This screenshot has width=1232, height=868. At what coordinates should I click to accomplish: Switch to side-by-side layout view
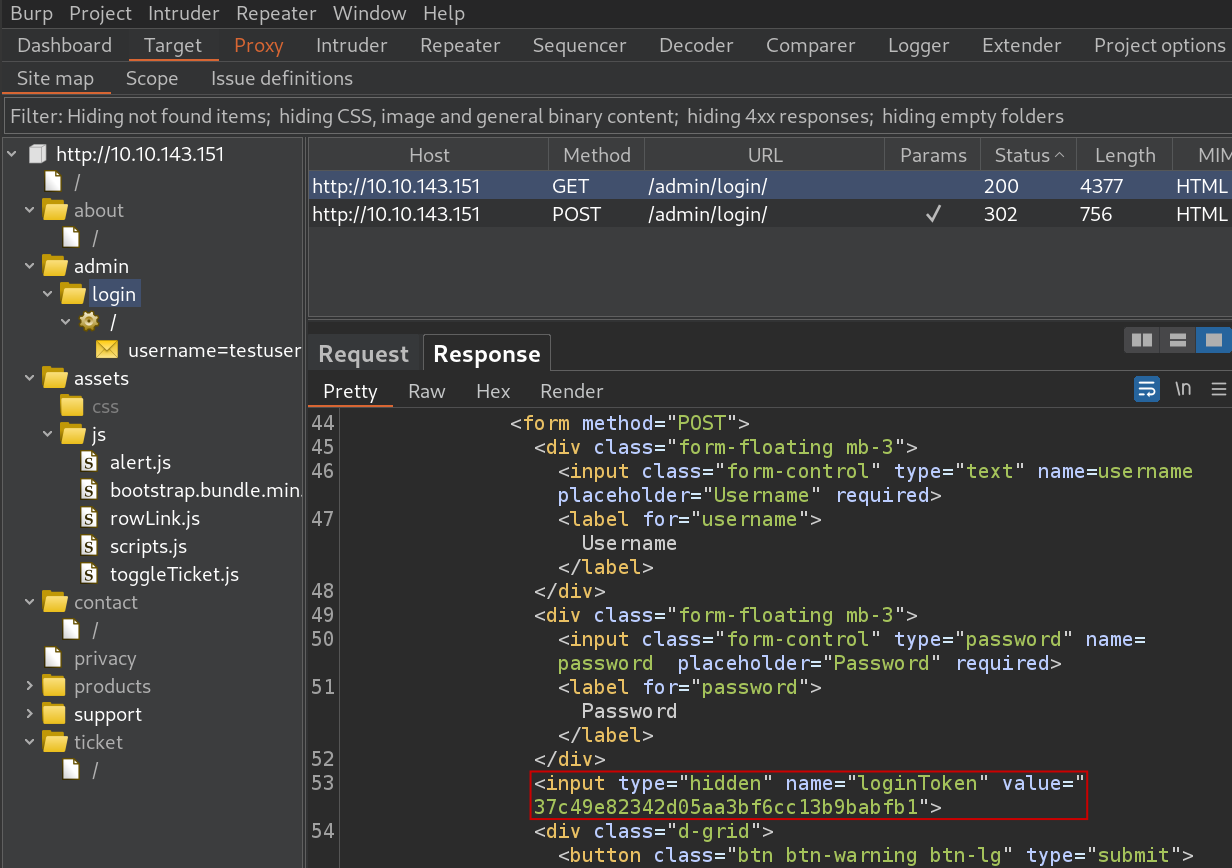tap(1142, 341)
